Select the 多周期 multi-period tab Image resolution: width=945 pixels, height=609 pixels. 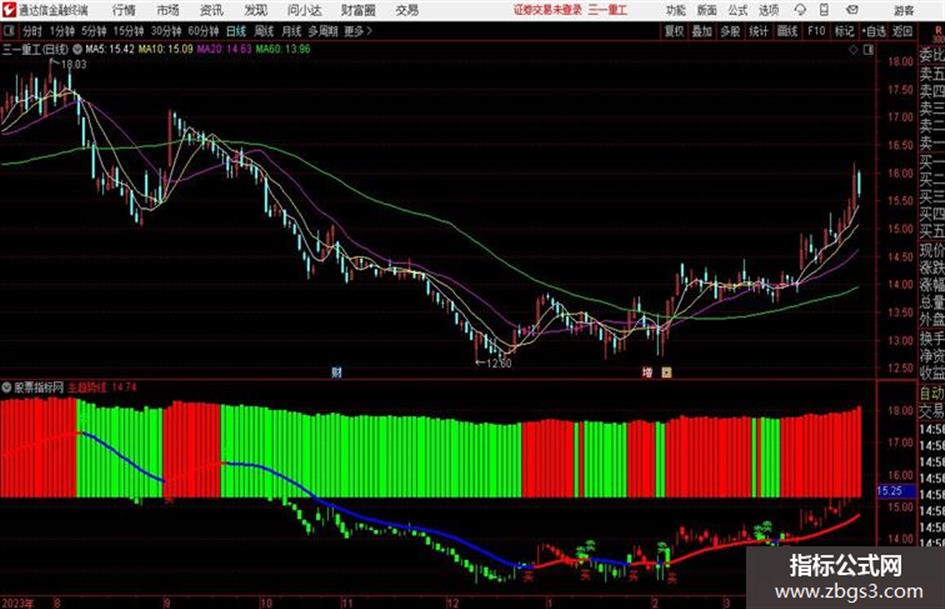tap(323, 31)
